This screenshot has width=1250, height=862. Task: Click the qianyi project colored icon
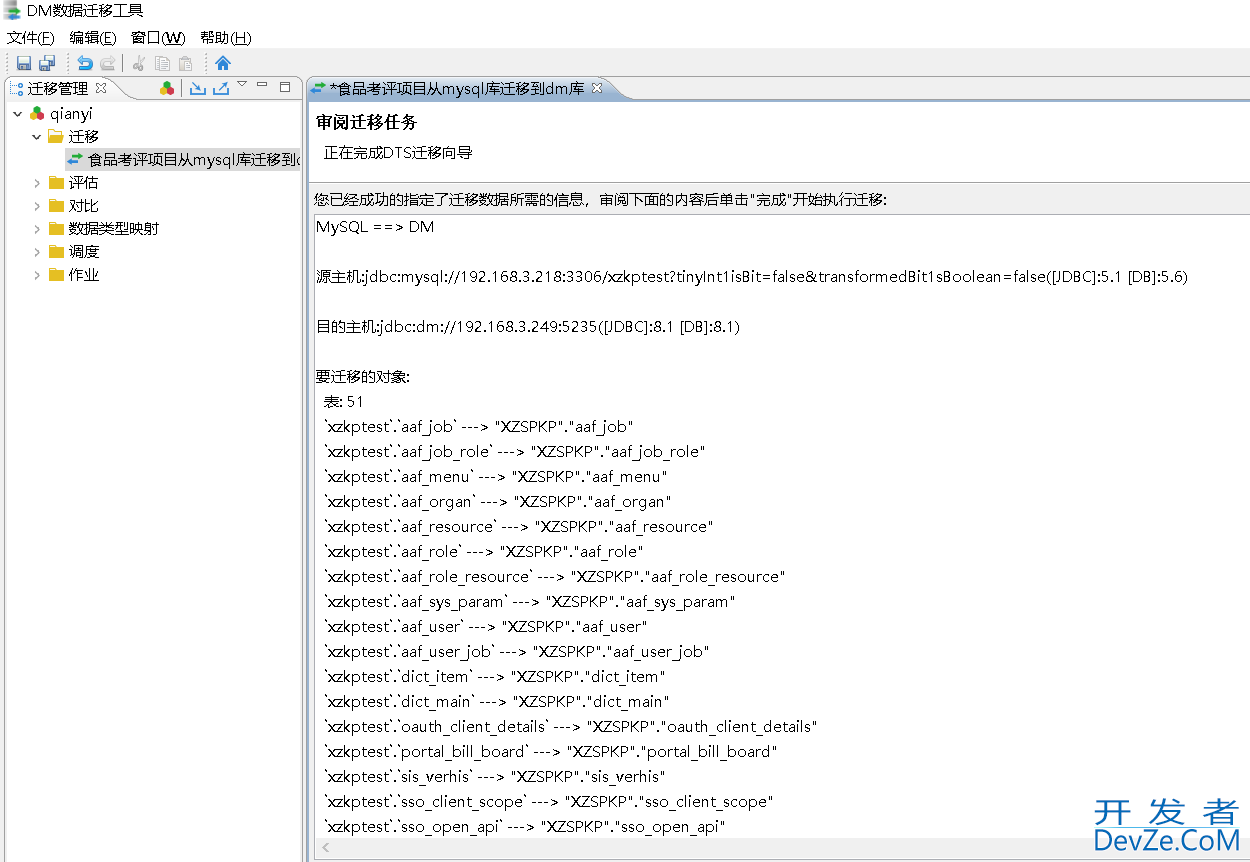37,114
